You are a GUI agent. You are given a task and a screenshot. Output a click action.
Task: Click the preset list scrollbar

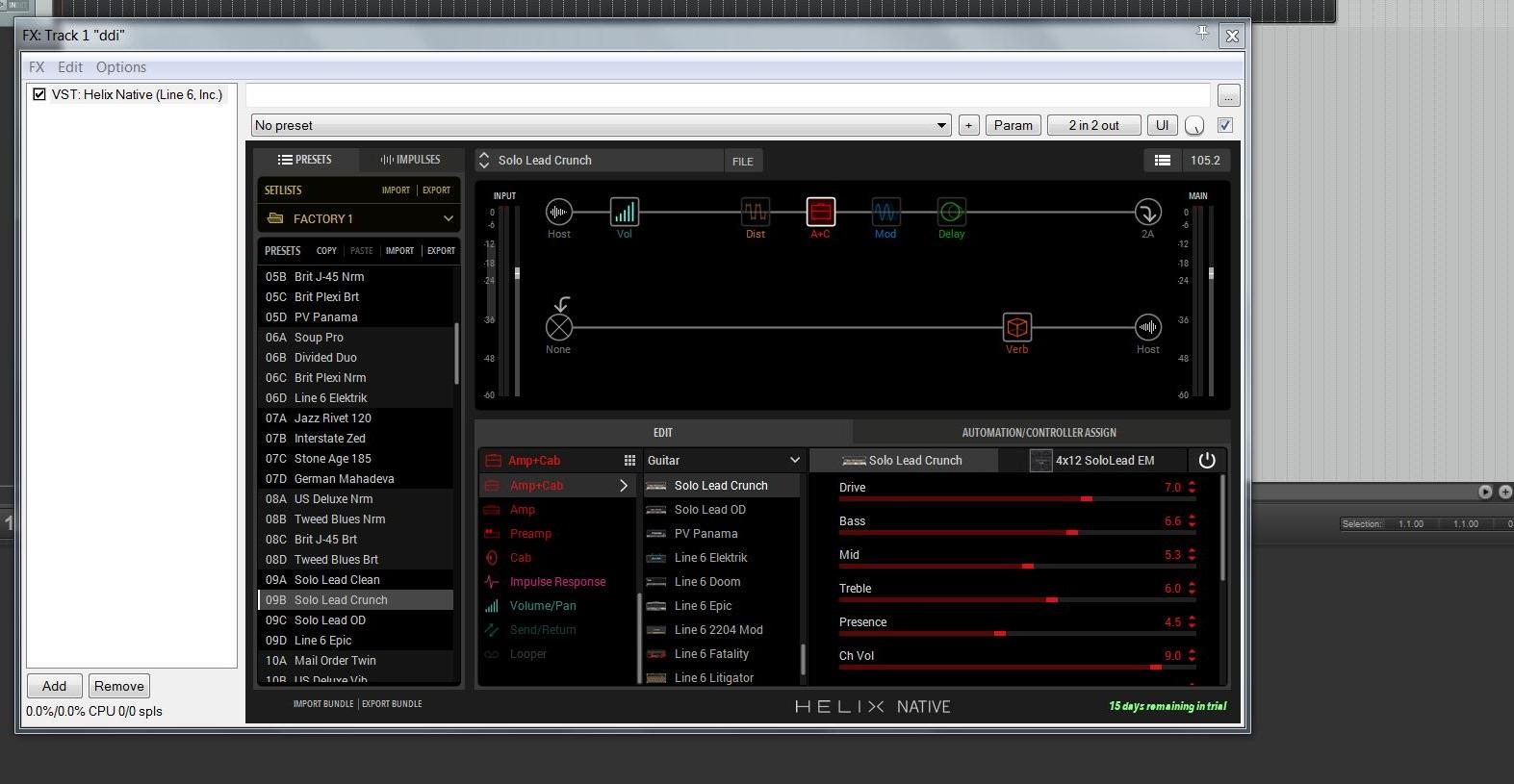coord(456,354)
